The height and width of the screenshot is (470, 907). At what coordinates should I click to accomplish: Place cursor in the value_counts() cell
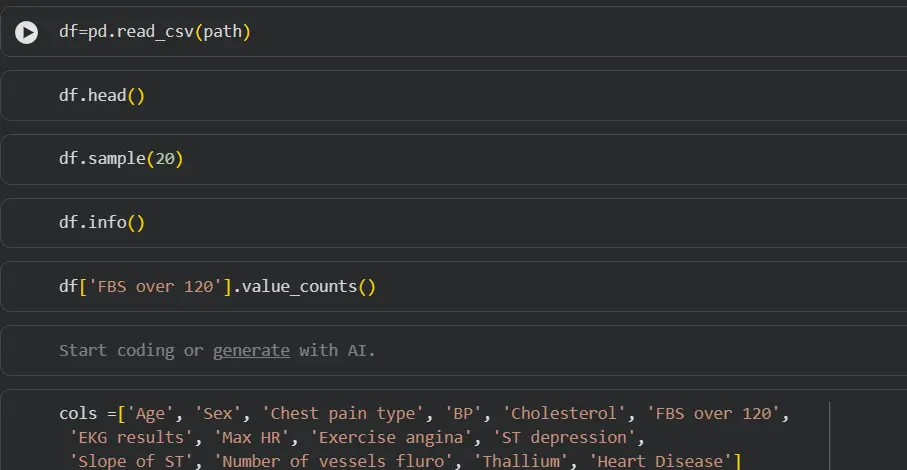tap(454, 287)
